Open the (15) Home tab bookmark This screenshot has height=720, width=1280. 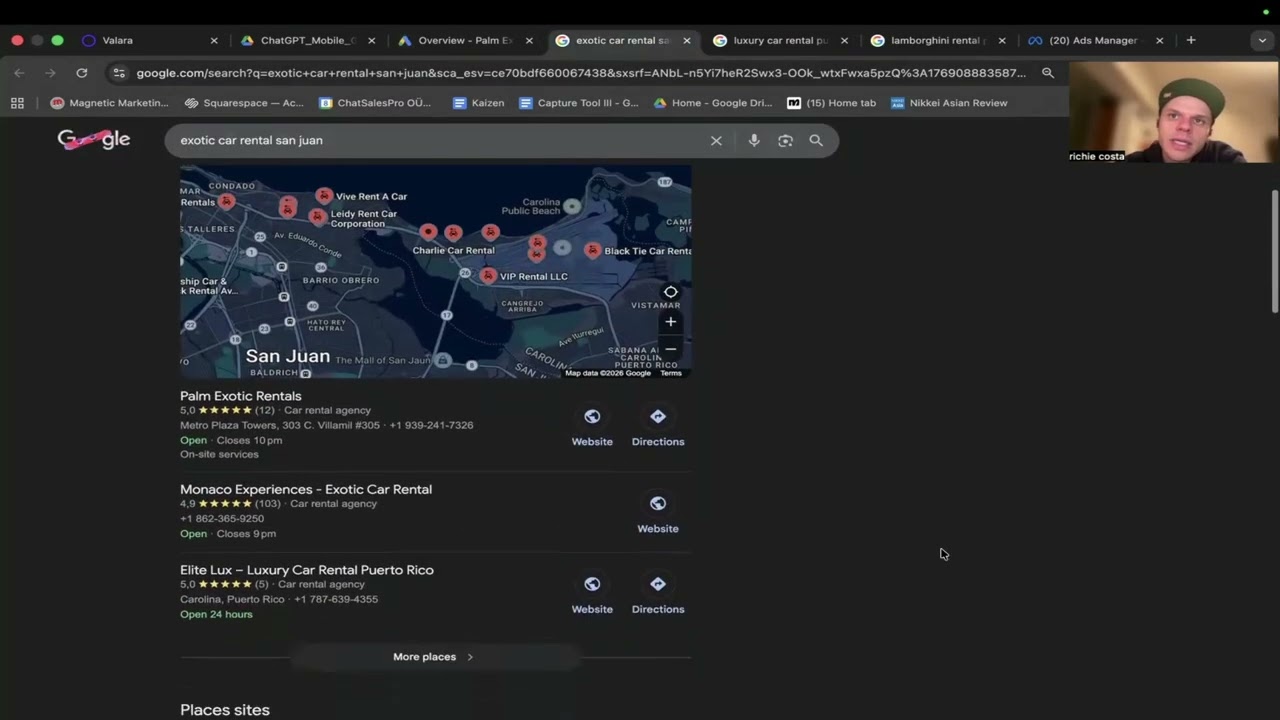coord(831,103)
